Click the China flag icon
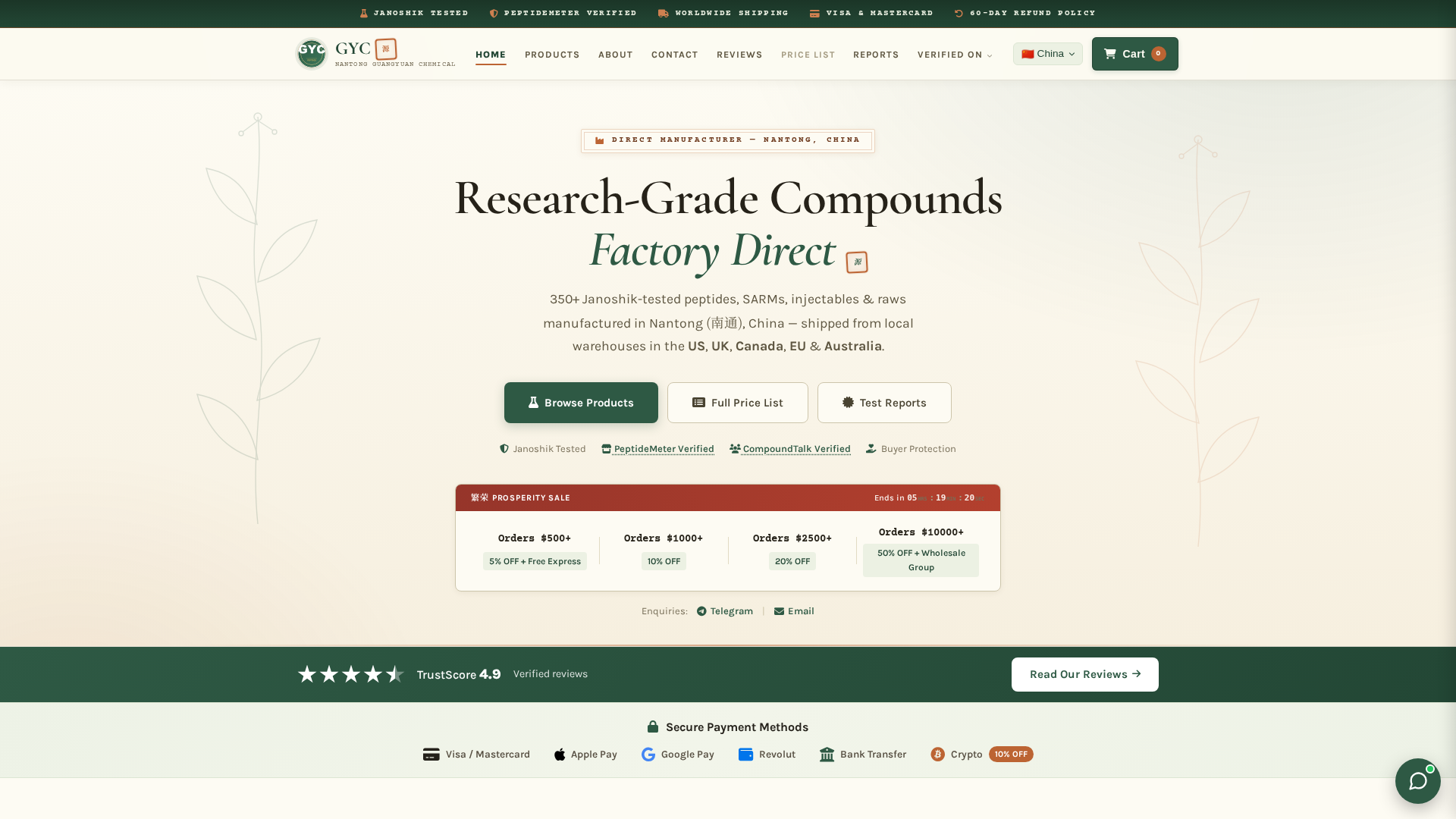1456x819 pixels. pyautogui.click(x=1028, y=54)
